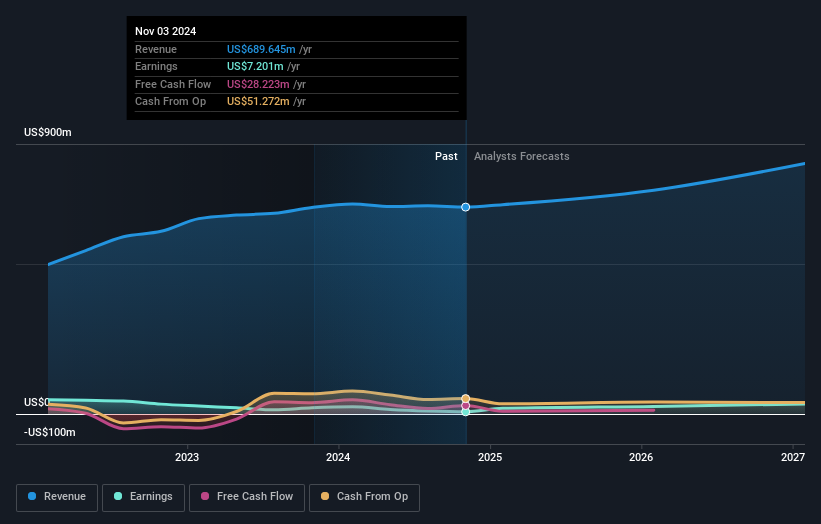The image size is (821, 524).
Task: Click the 2024 x-axis label
Action: point(338,457)
